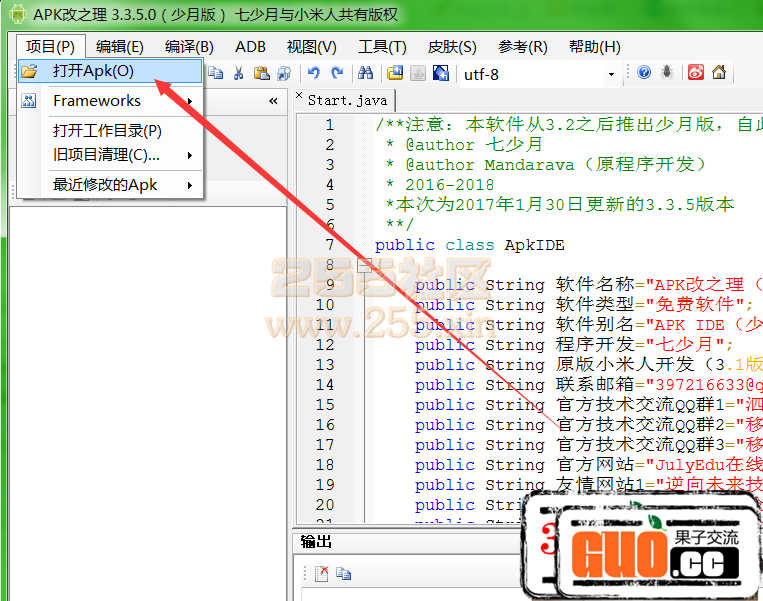Open the Weibo icon in toolbar
This screenshot has width=763, height=601.
pyautogui.click(x=696, y=73)
